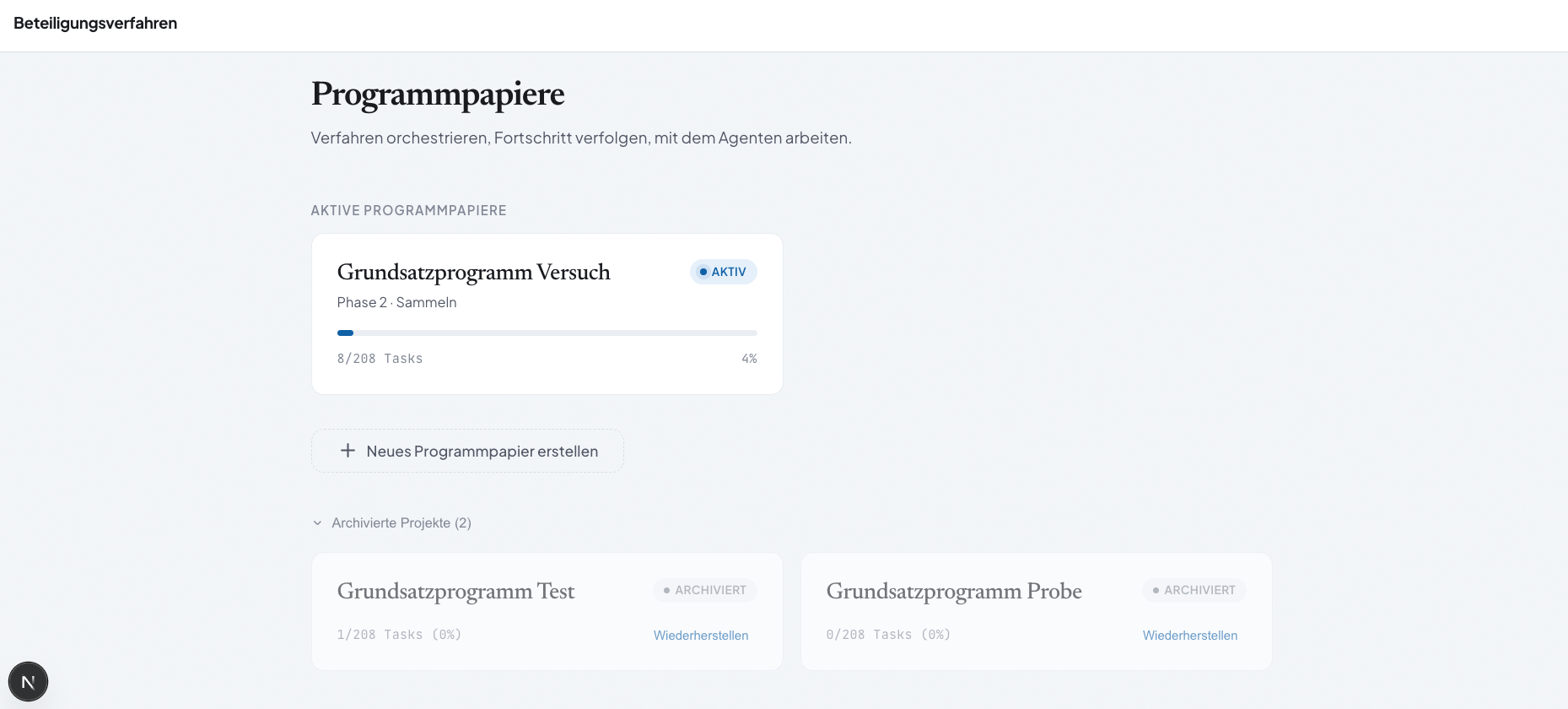
Task: Click the ARCHIVIERT badge of Grundsatzprogramm Test
Action: pyautogui.click(x=705, y=590)
